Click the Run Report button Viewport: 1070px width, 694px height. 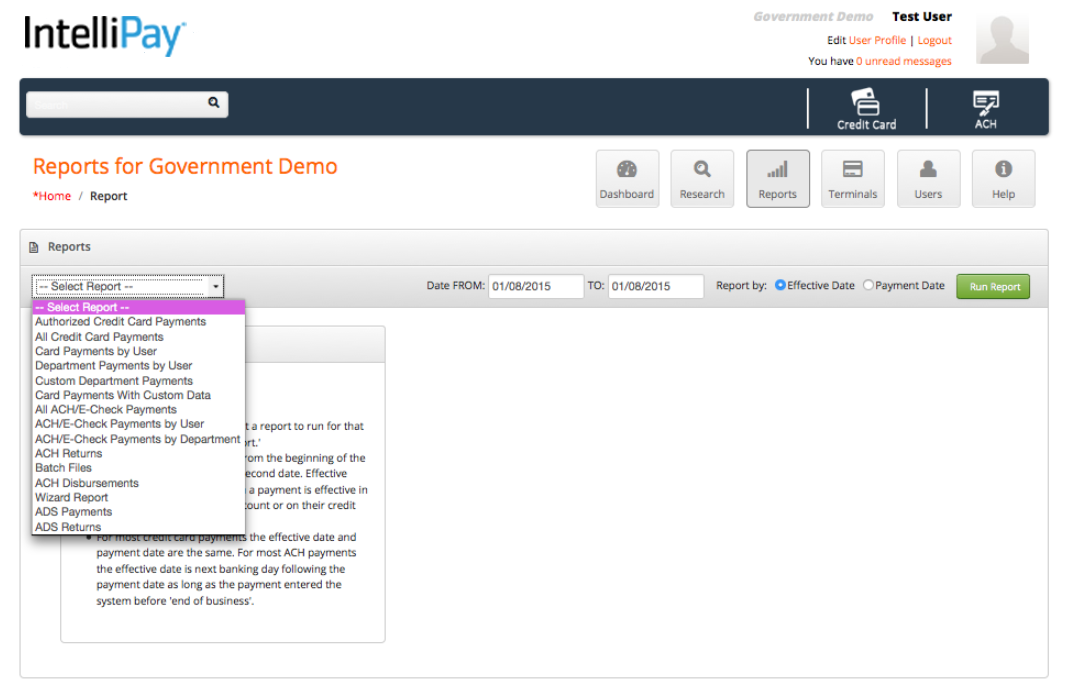pos(992,286)
